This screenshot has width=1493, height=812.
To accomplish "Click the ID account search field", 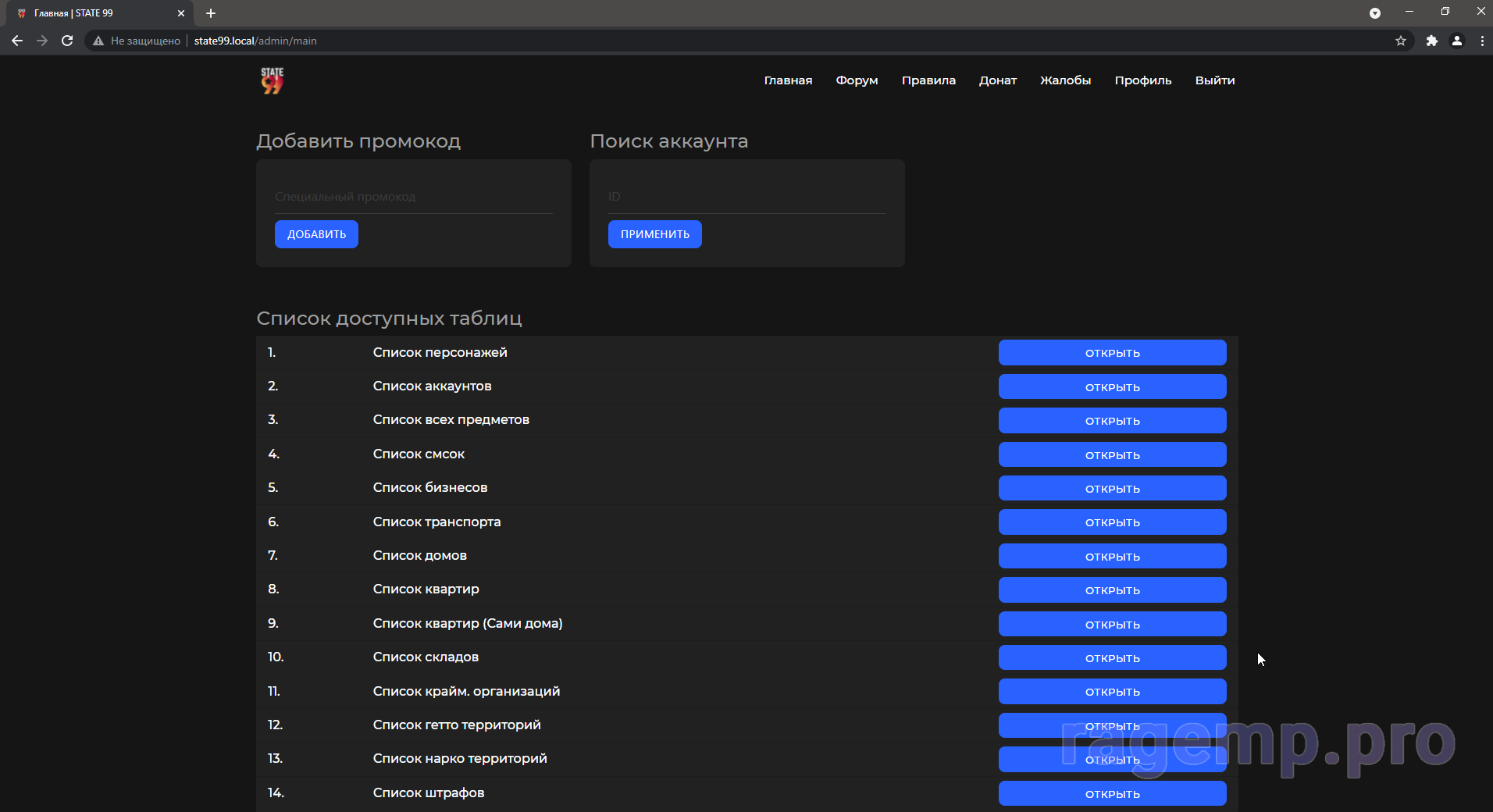I will click(x=746, y=197).
